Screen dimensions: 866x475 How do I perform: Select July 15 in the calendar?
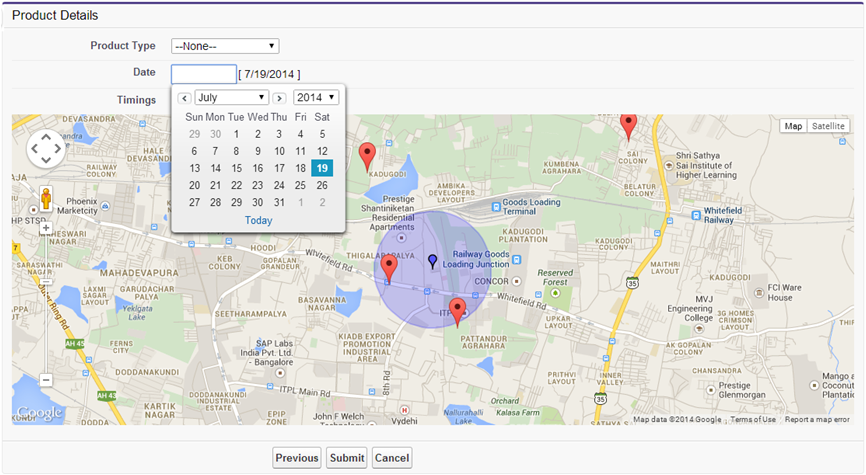point(236,168)
